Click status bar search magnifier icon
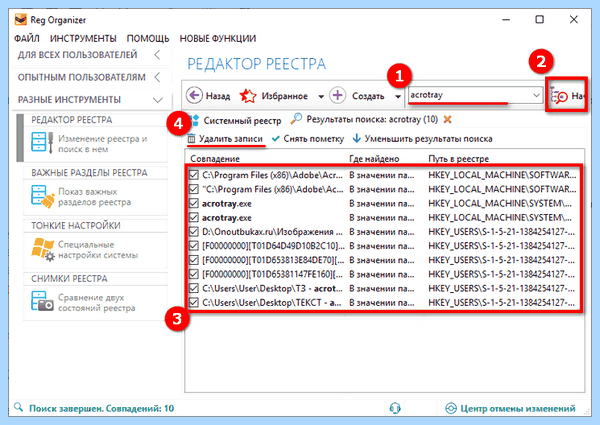600x425 pixels. (x=18, y=407)
